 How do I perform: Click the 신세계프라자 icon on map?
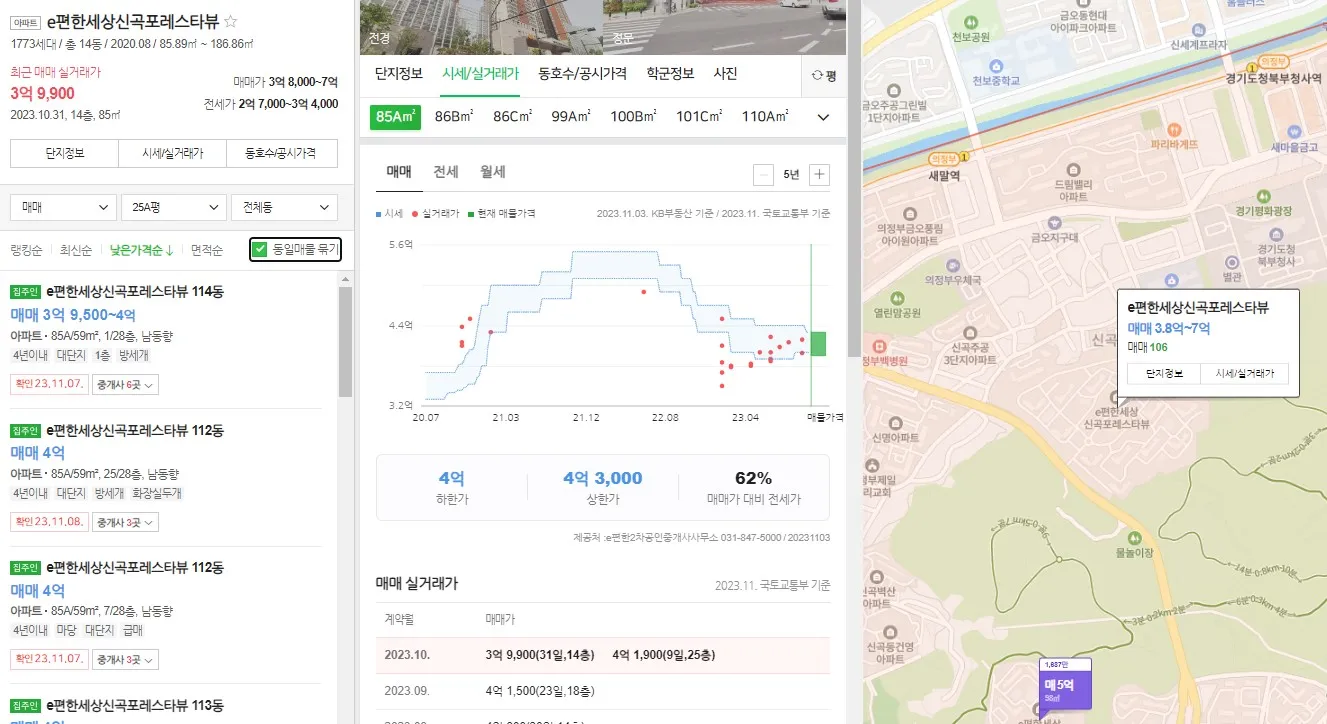click(x=1198, y=29)
